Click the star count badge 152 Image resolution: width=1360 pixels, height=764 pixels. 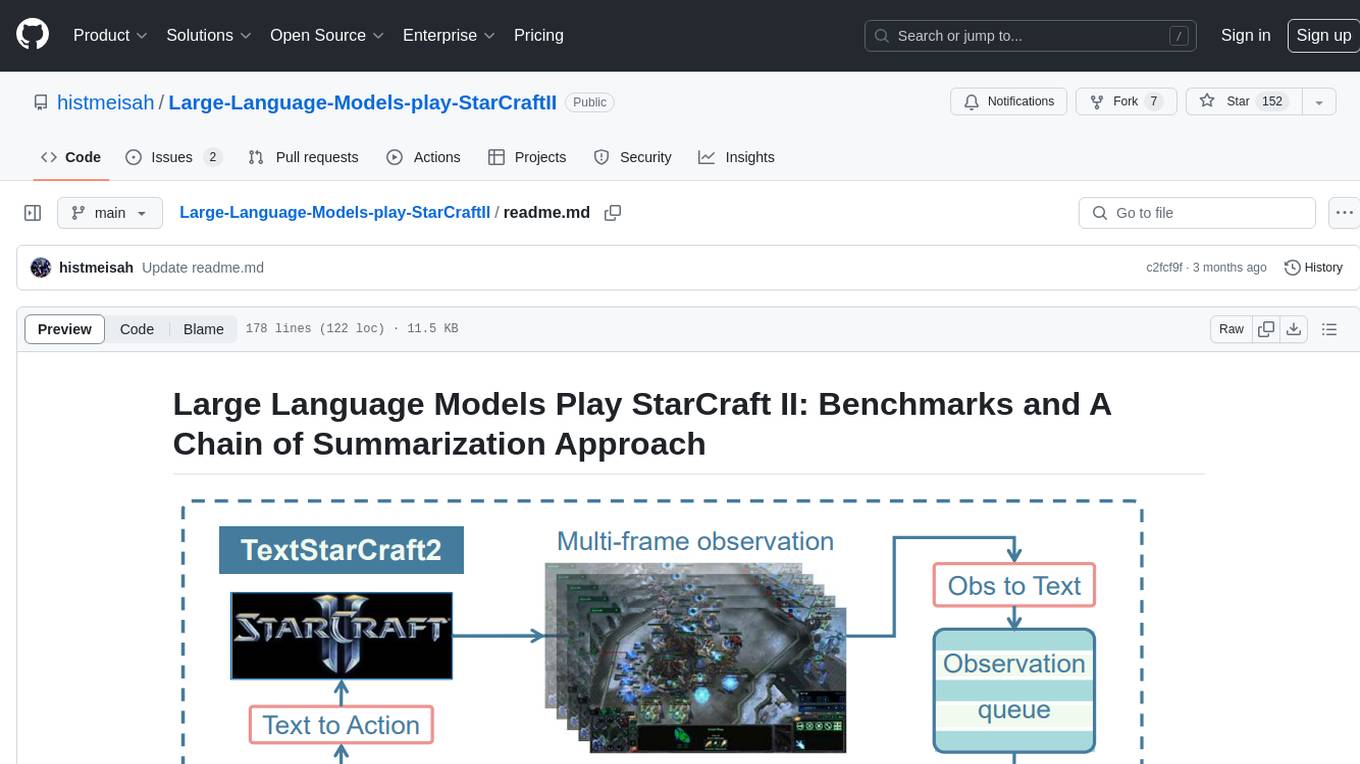coord(1272,102)
